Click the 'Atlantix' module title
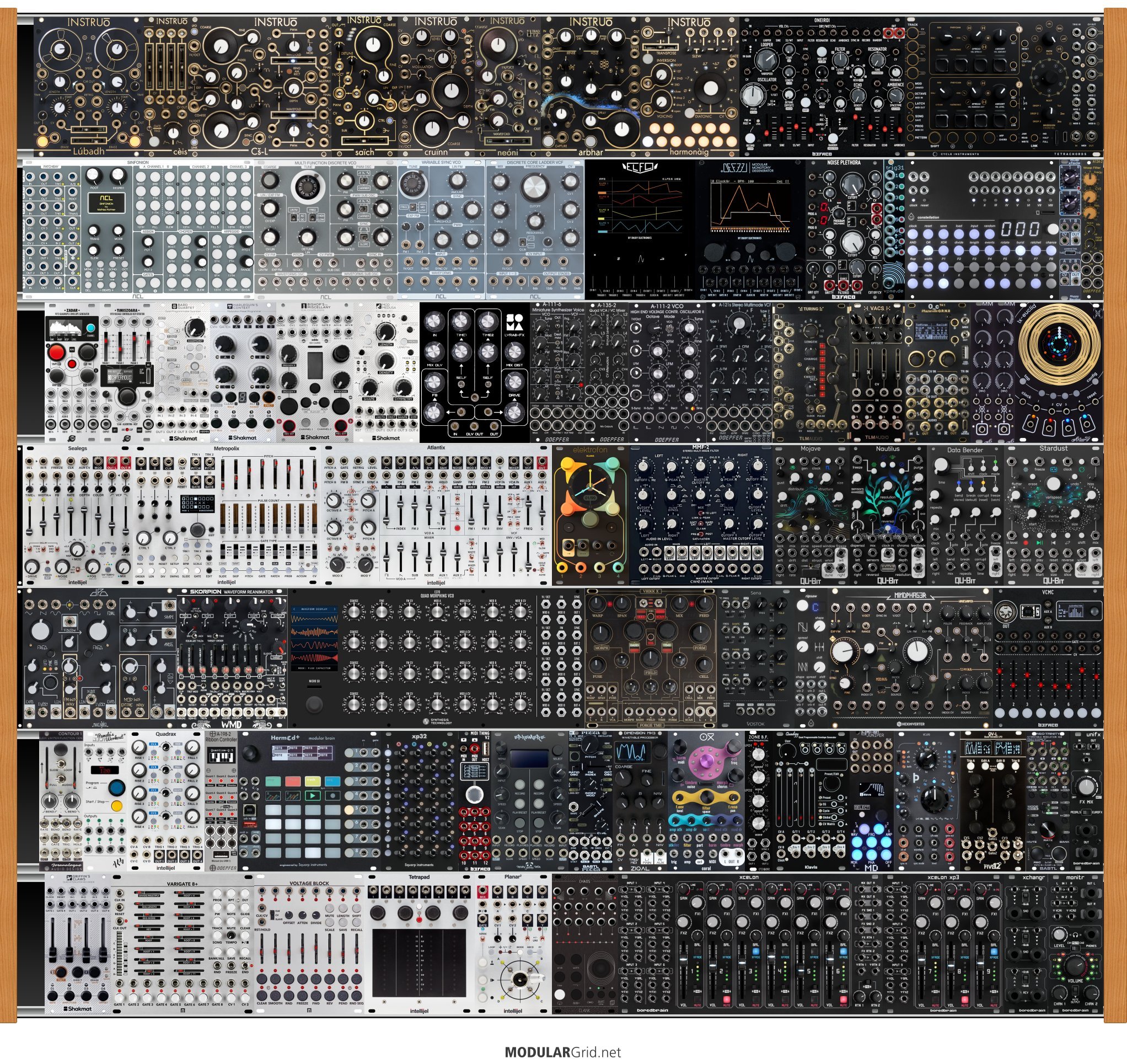The image size is (1127, 1064). point(436,447)
